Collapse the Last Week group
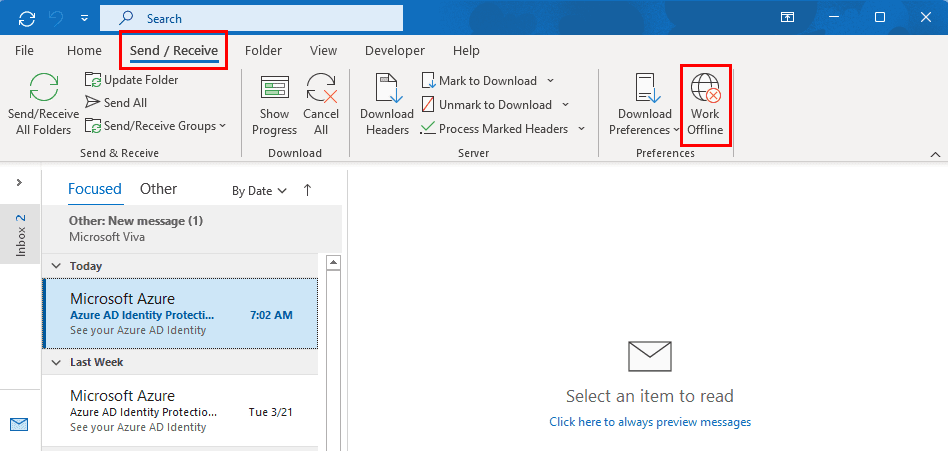The width and height of the screenshot is (948, 451). (57, 362)
